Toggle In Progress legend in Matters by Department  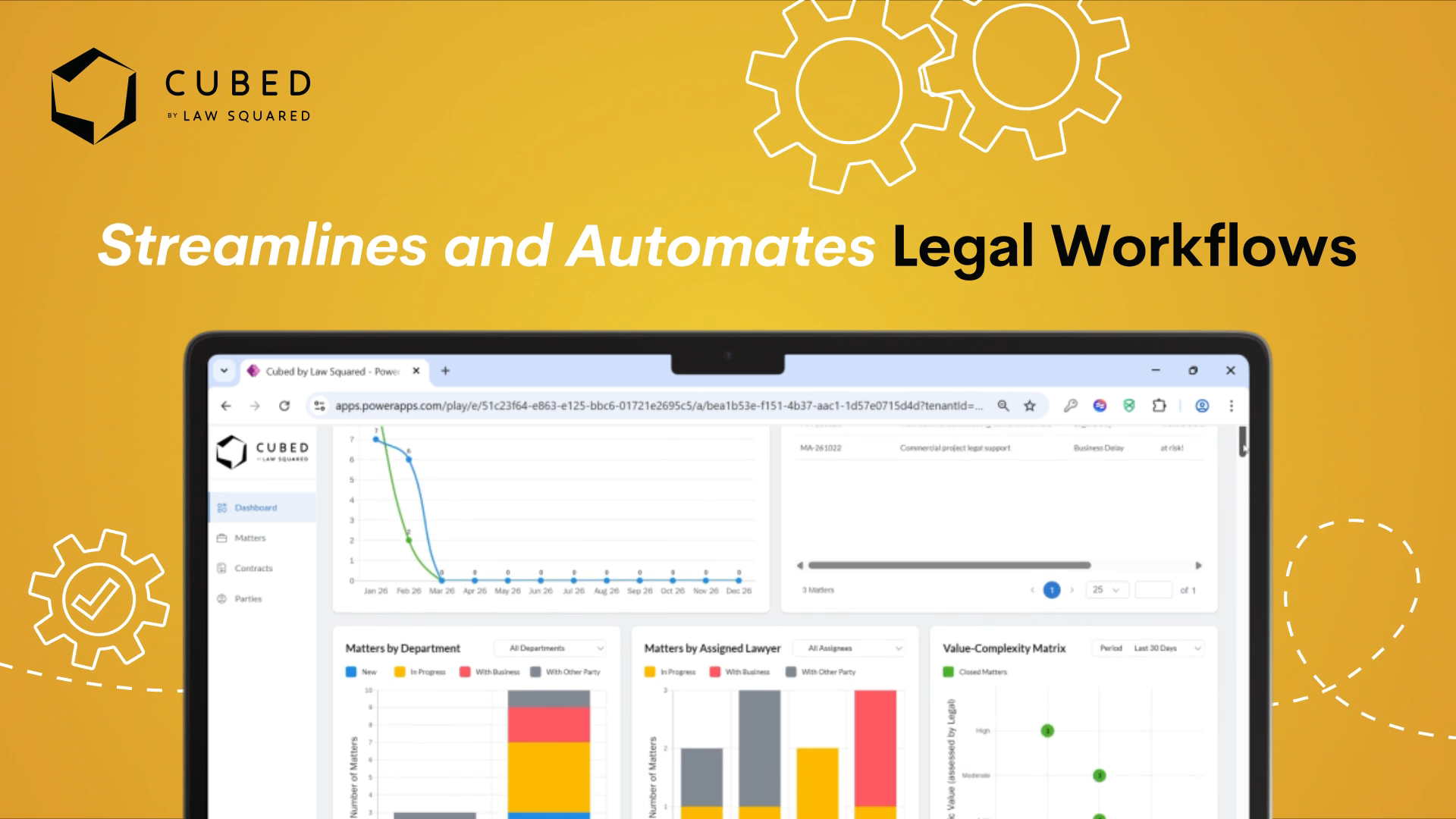tap(420, 672)
